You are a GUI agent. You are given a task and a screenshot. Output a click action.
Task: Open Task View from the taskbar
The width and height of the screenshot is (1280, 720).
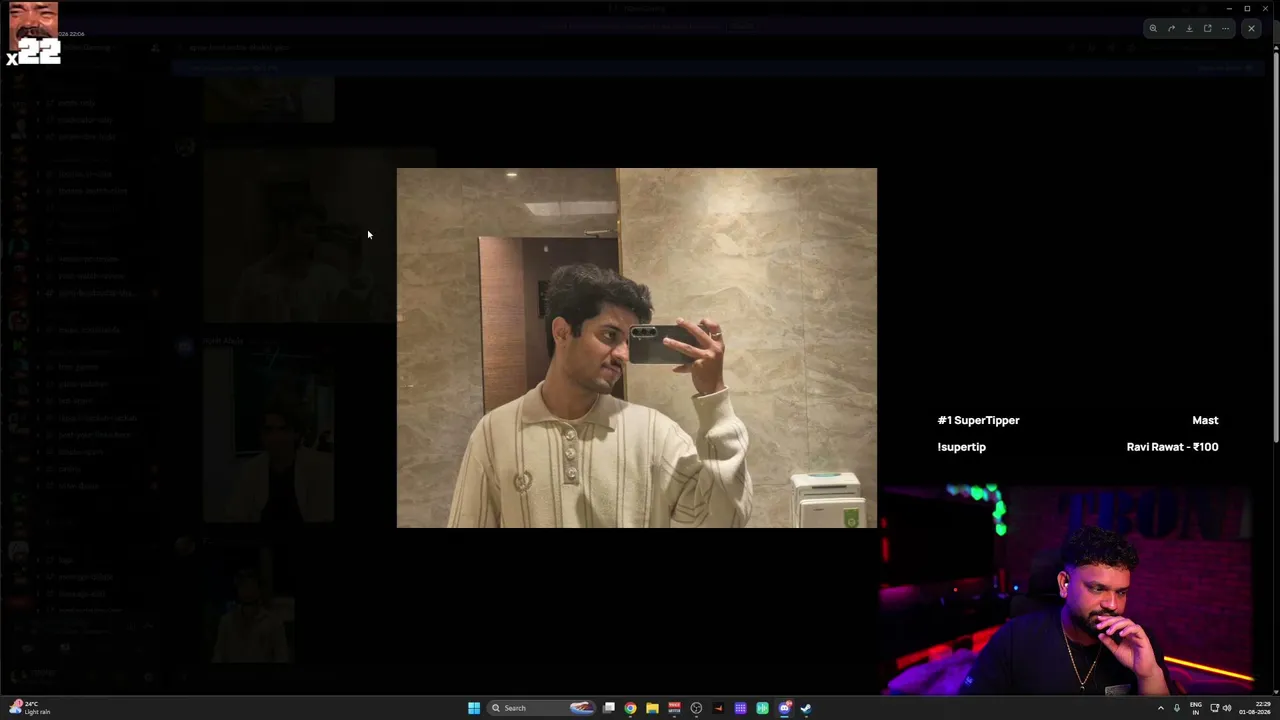[608, 708]
